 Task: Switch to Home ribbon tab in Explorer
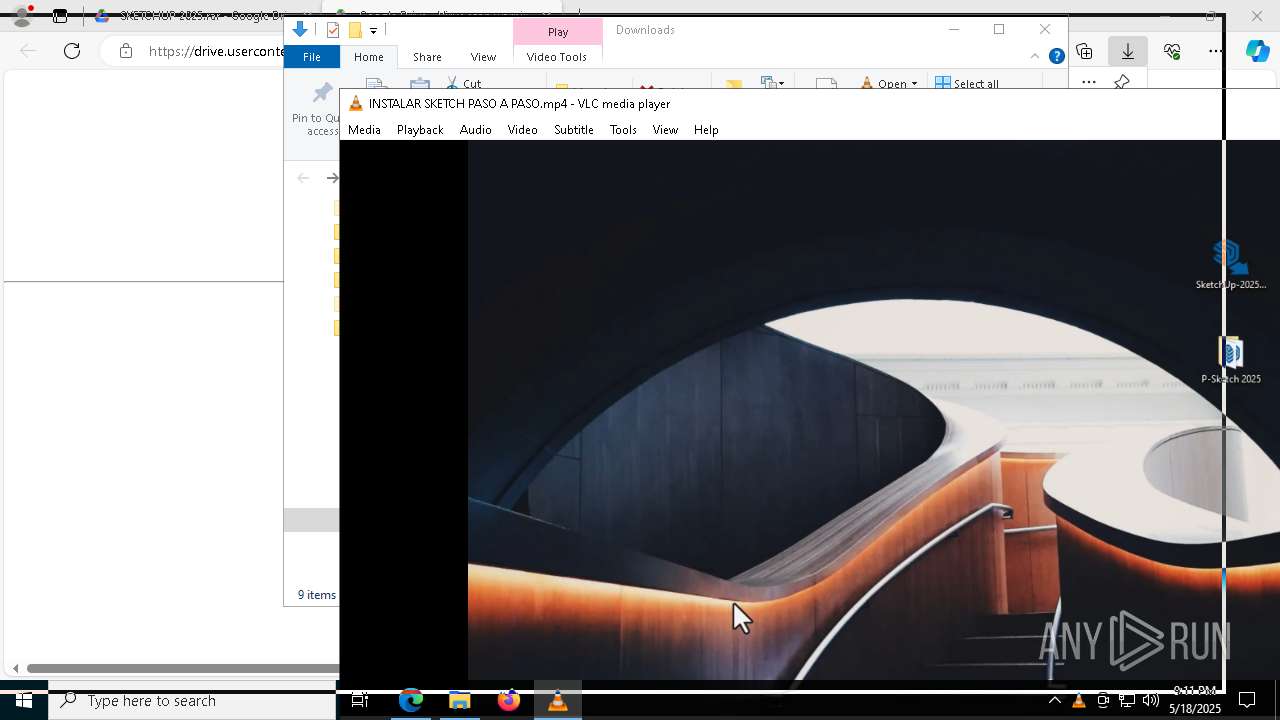pyautogui.click(x=368, y=57)
